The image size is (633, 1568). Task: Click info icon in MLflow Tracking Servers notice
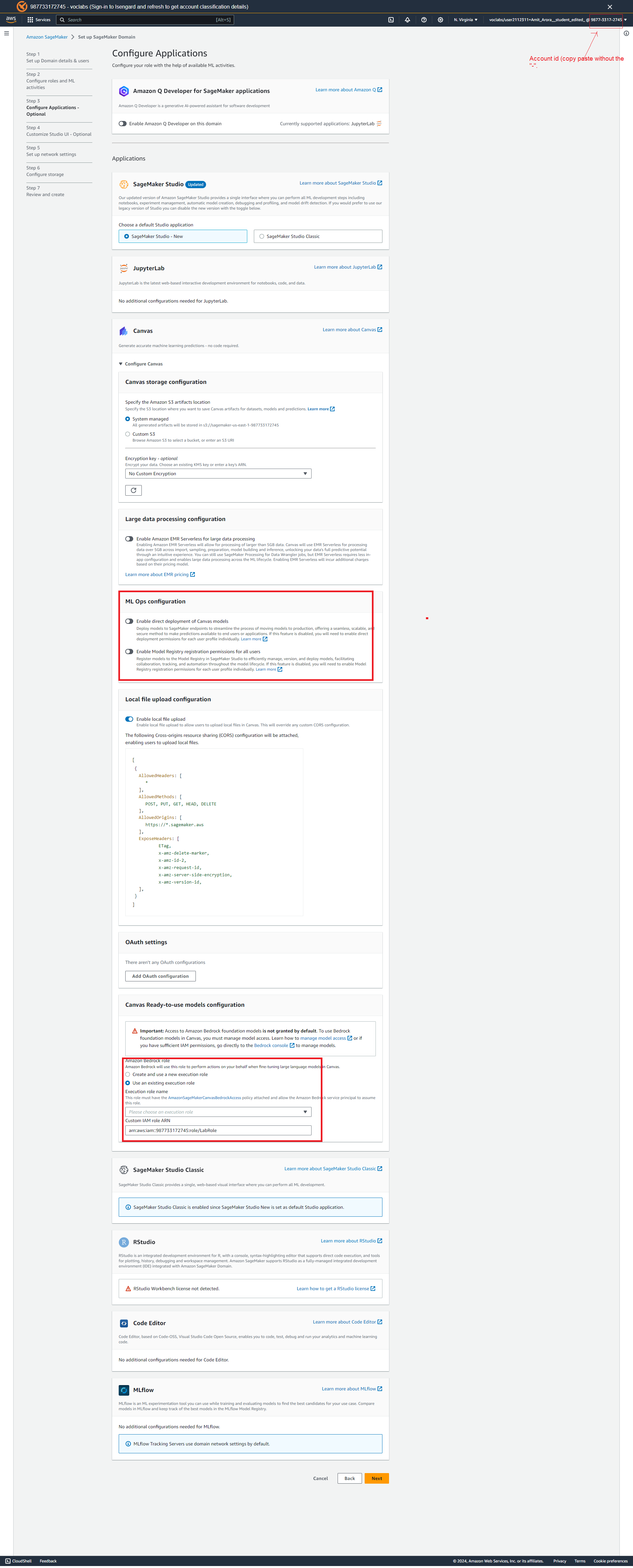pos(128,1443)
